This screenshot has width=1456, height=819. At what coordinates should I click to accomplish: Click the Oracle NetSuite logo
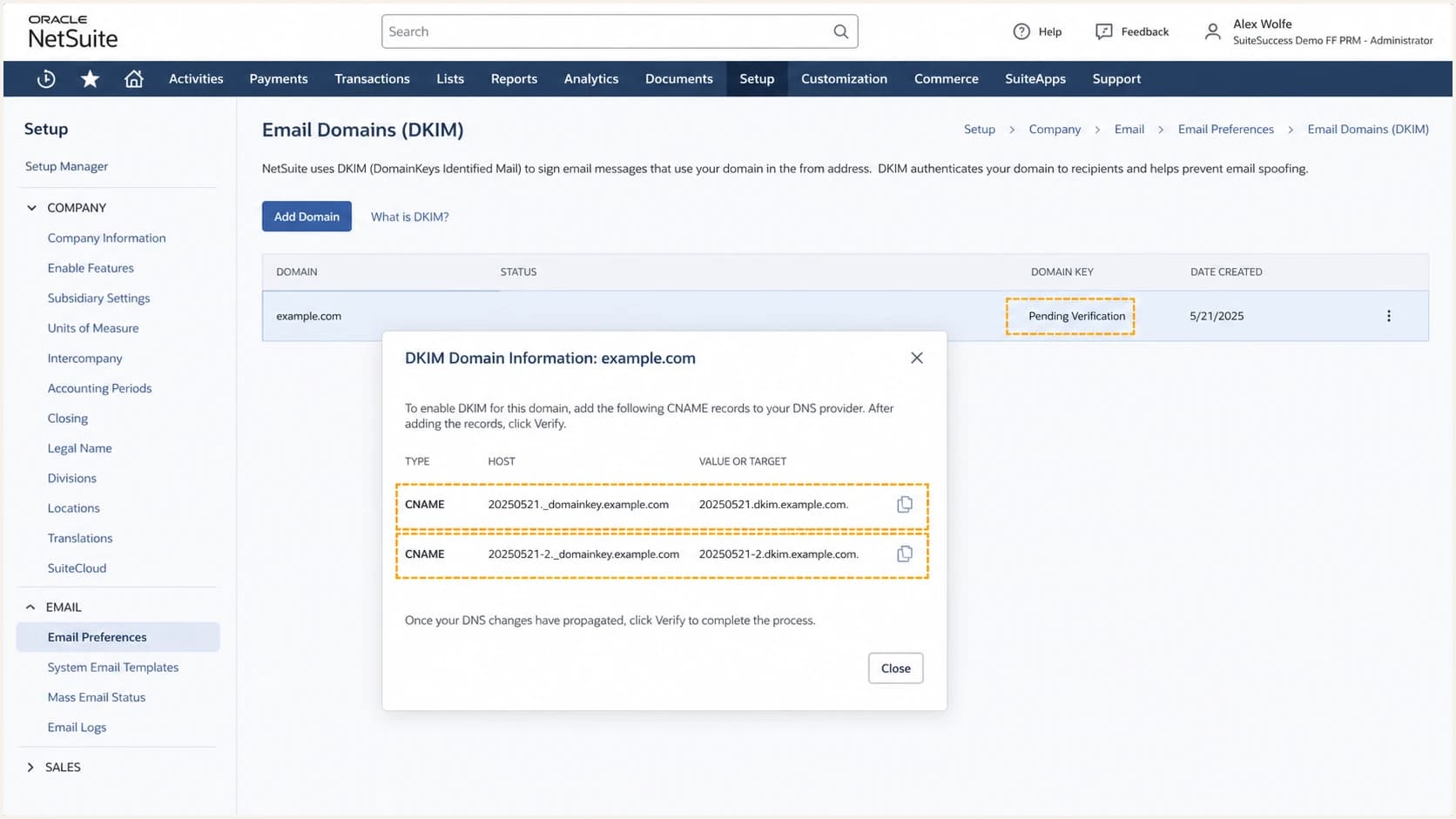(x=72, y=32)
